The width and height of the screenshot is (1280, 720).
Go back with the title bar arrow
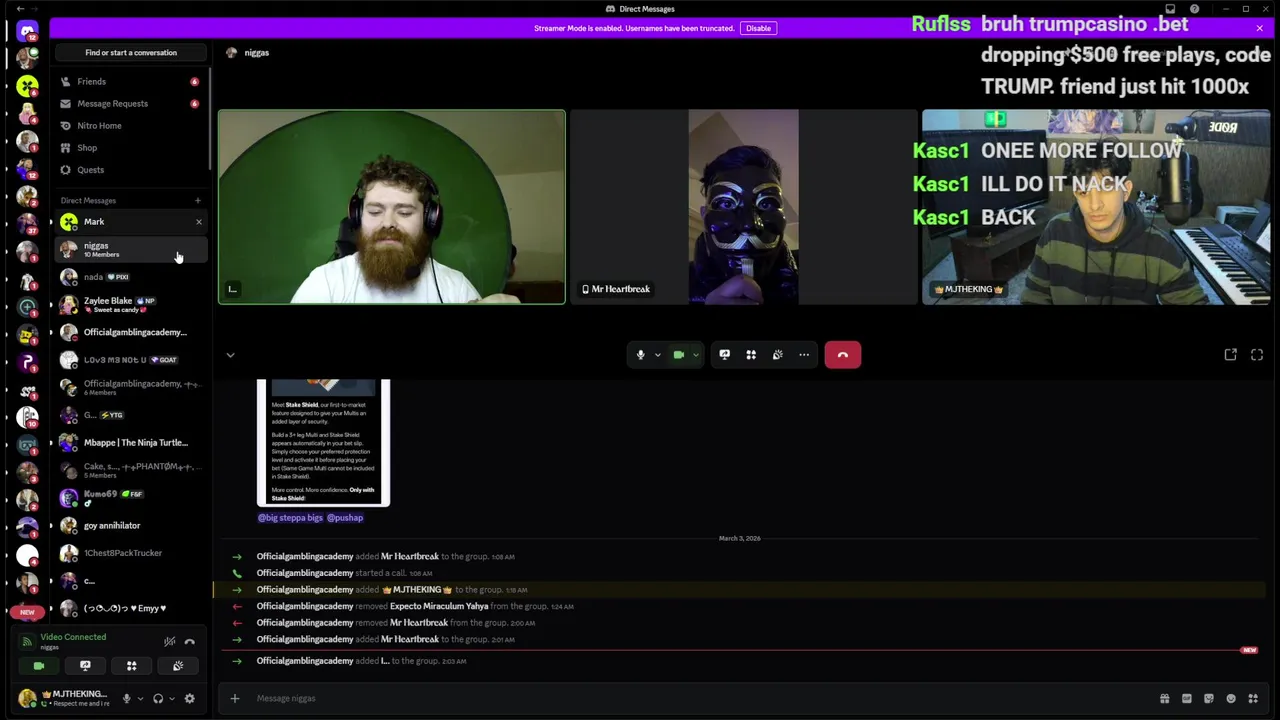pos(20,9)
